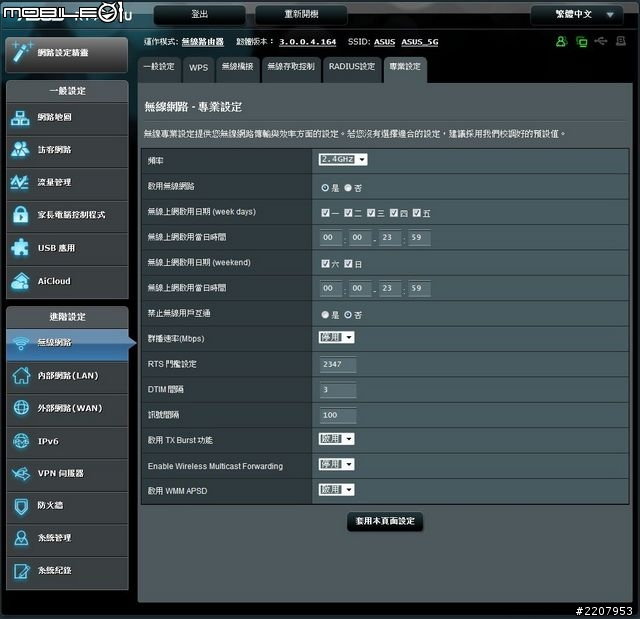
Task: Expand the 群播速率(Mbps) dropdown
Action: coord(337,338)
